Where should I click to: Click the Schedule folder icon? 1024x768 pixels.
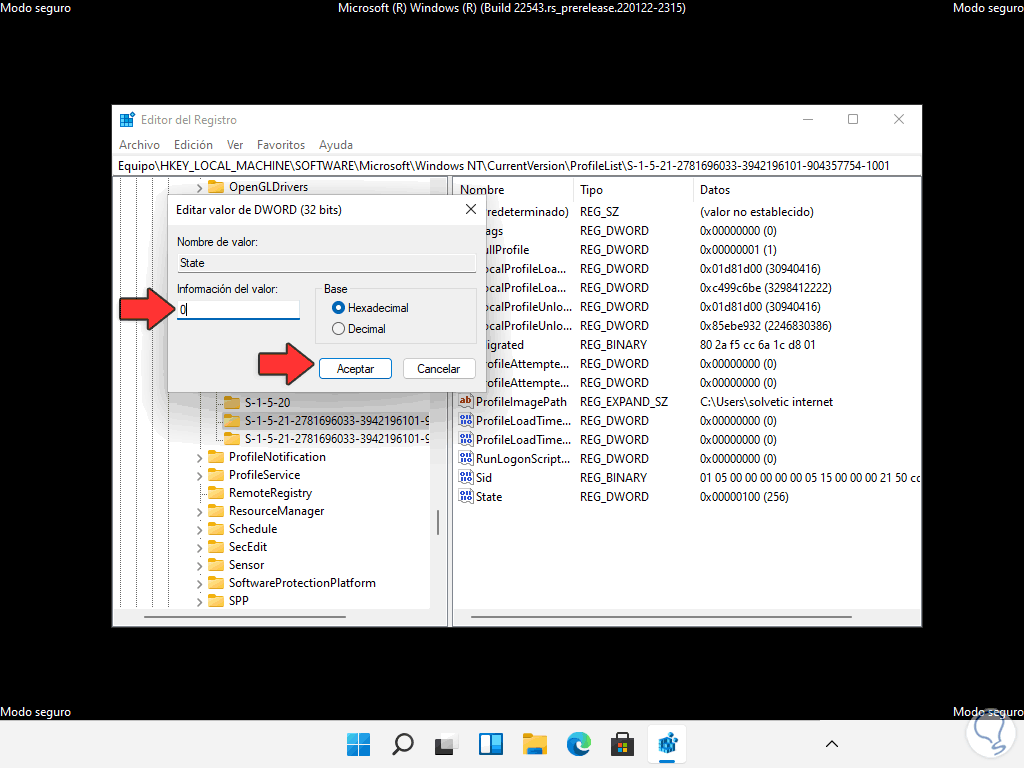tap(216, 528)
